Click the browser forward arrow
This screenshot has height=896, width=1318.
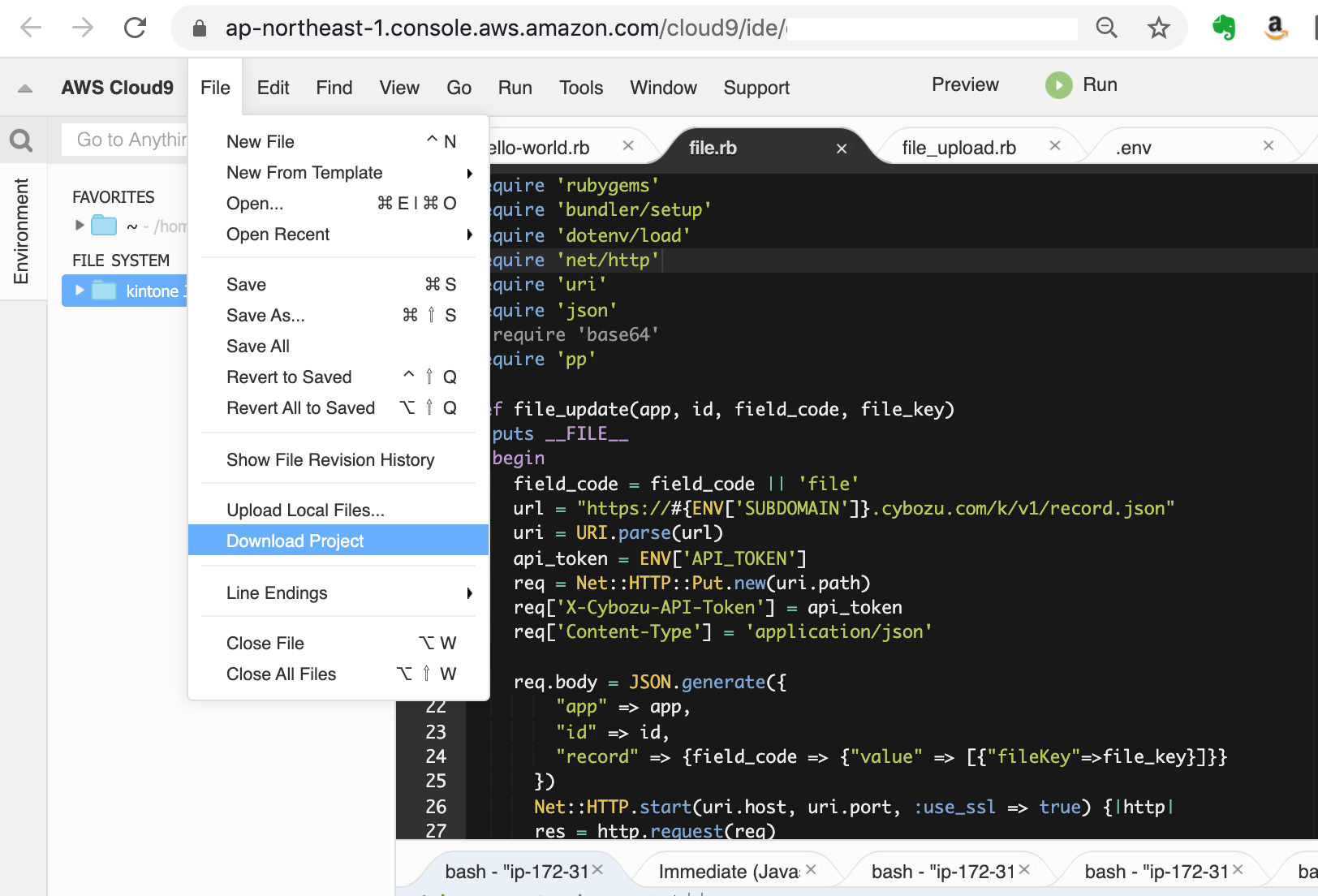(83, 28)
